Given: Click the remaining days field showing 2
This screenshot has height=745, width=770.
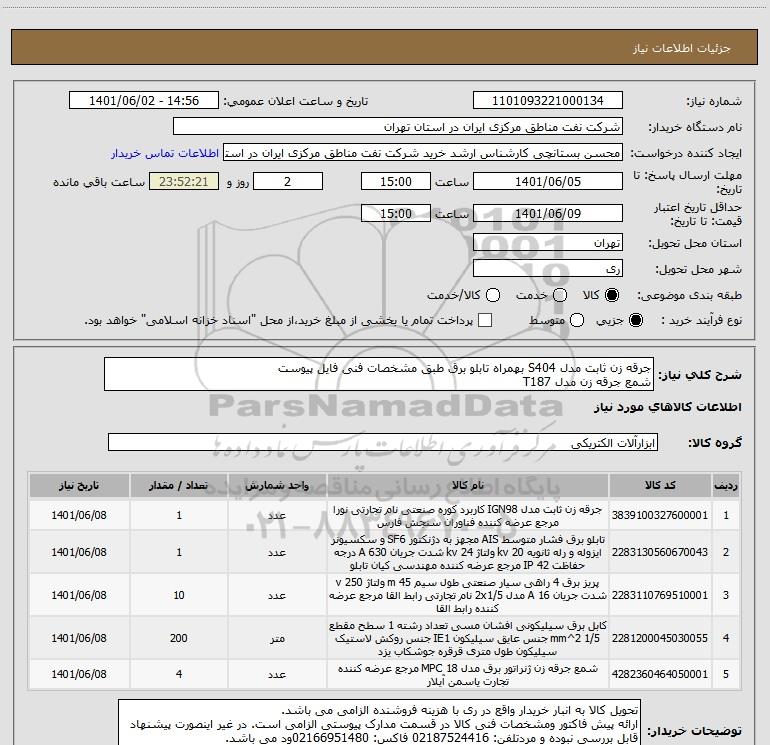Looking at the screenshot, I should (x=288, y=181).
